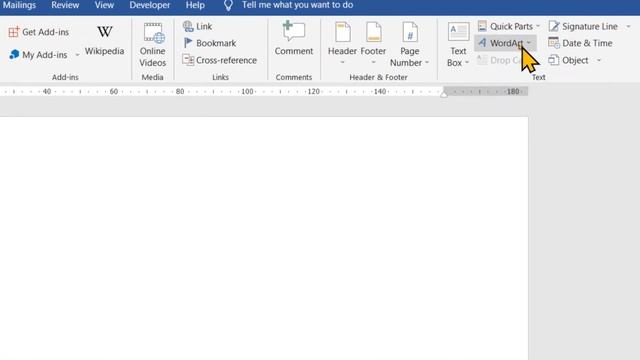Click the Signature Line icon
The height and width of the screenshot is (360, 640).
[553, 26]
